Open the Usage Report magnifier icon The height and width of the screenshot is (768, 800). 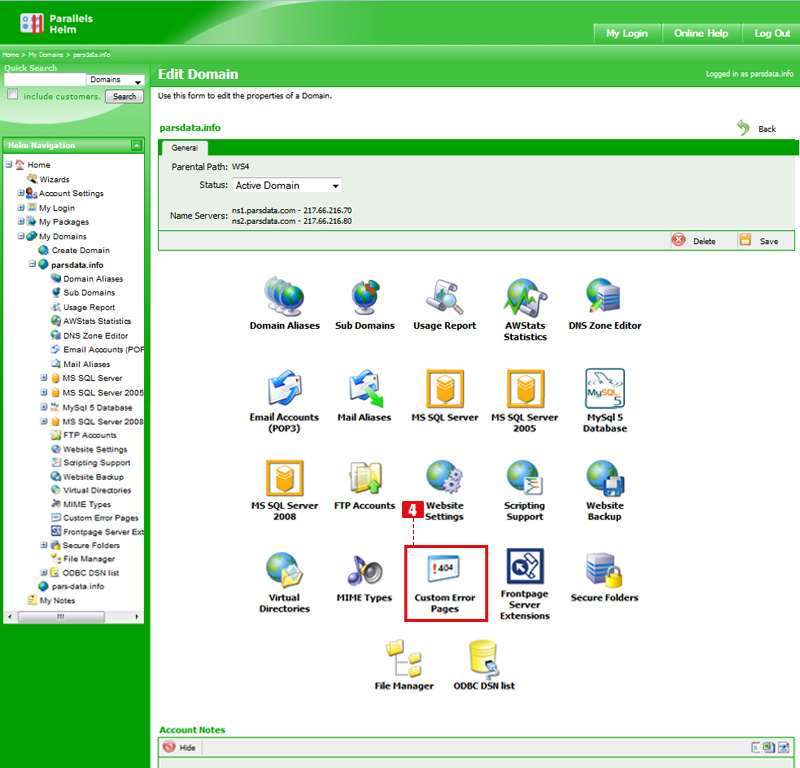(x=444, y=296)
